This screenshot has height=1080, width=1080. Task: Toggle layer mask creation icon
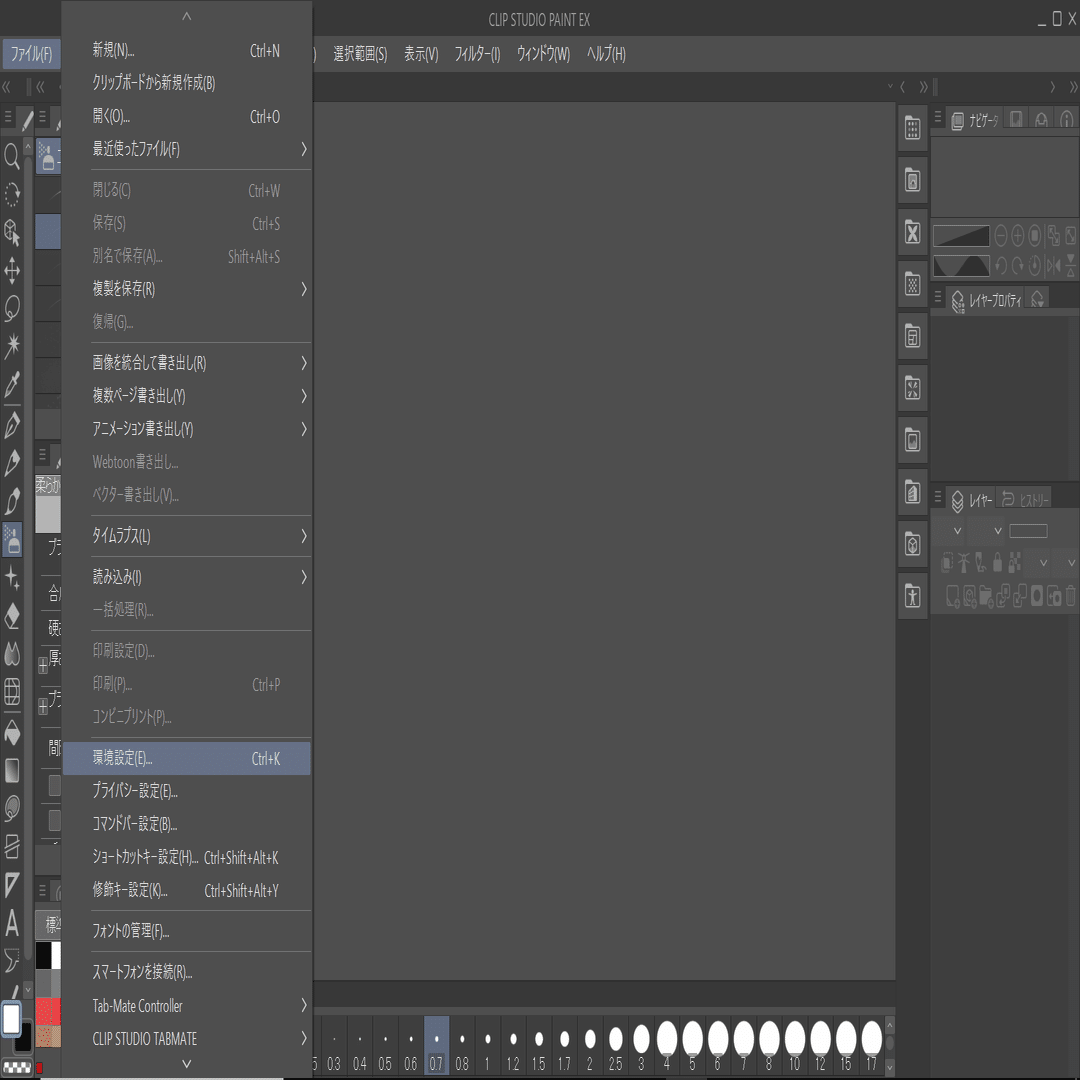(x=1037, y=596)
